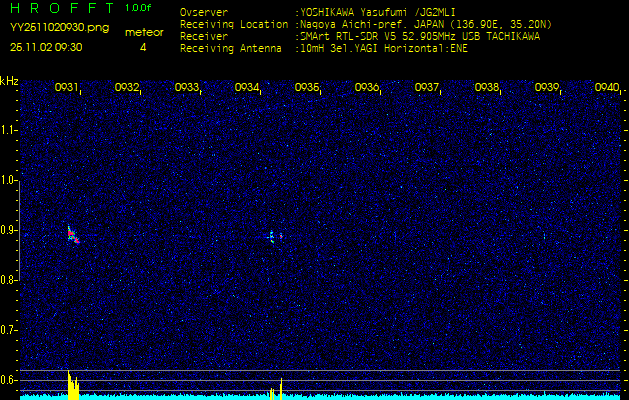Click the 0931 time marker
629x400 pixels.
click(67, 88)
